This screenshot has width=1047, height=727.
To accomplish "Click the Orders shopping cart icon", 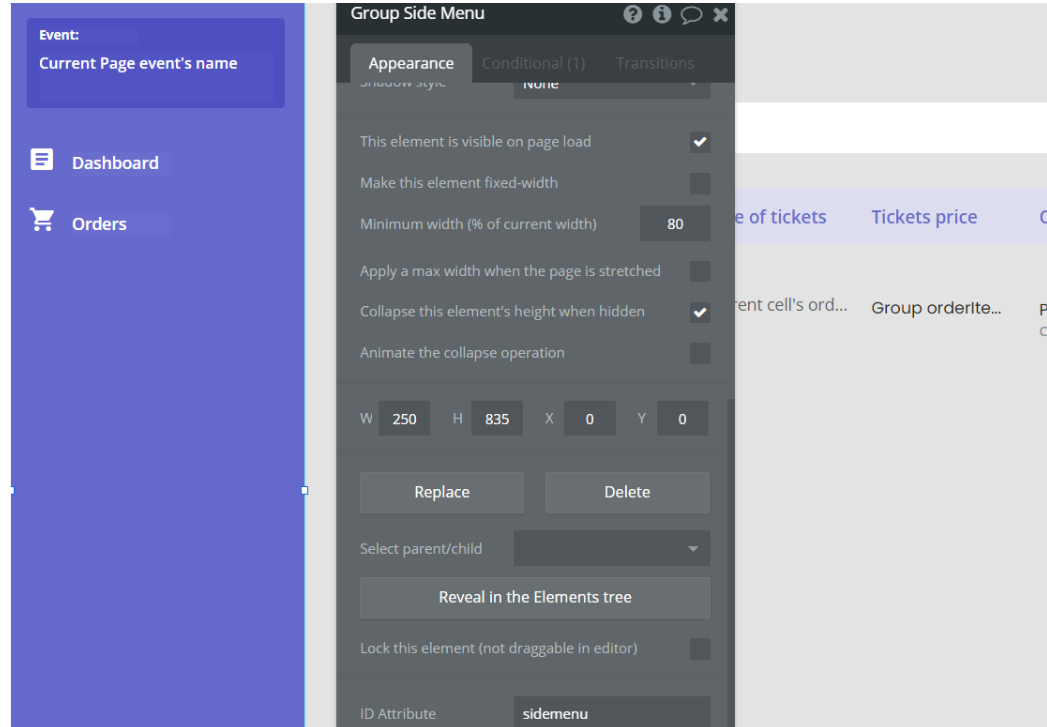I will point(42,220).
